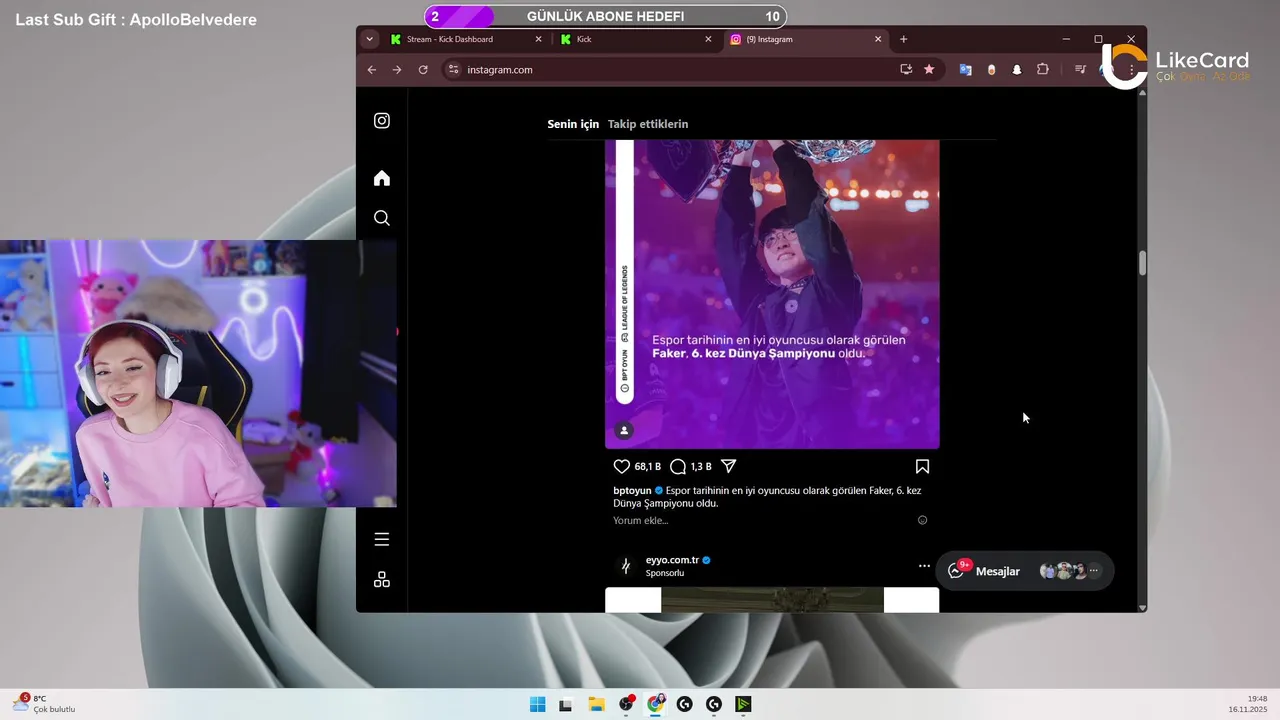This screenshot has height=720, width=1280.
Task: Open the green Streamlabs-style taskbar app
Action: coord(743,704)
